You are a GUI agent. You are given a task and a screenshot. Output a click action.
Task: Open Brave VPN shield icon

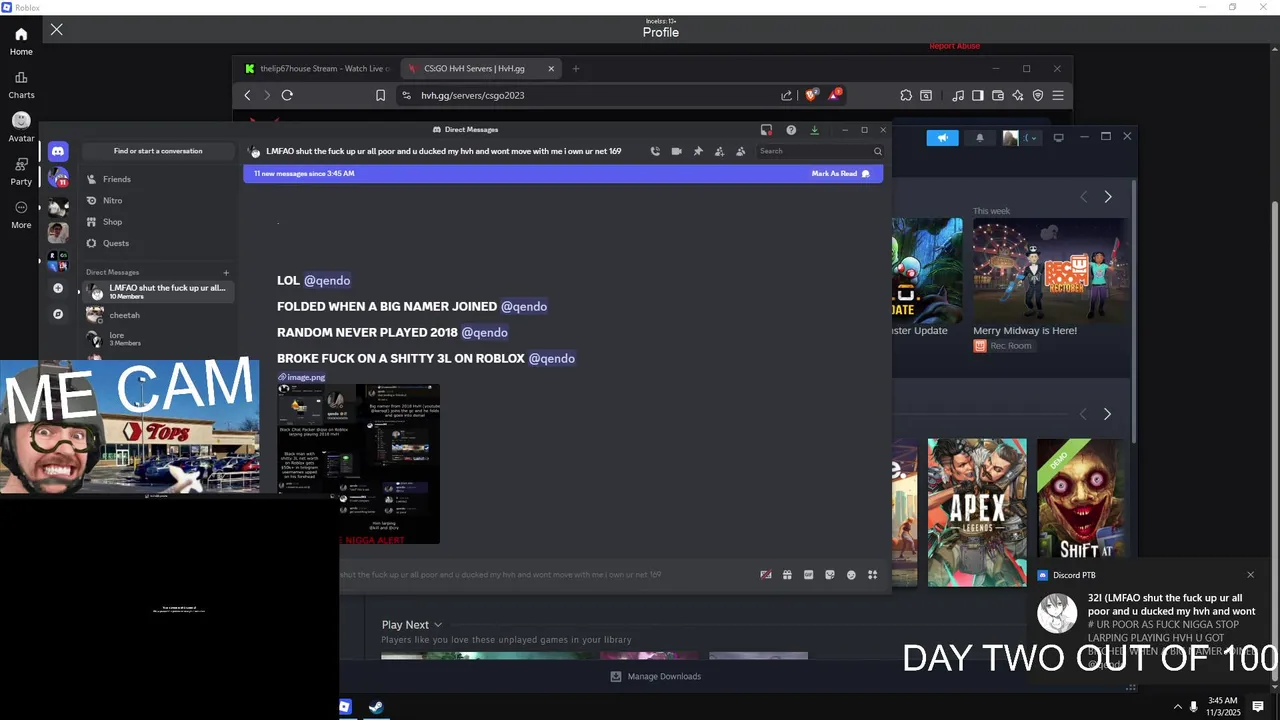pyautogui.click(x=1038, y=95)
